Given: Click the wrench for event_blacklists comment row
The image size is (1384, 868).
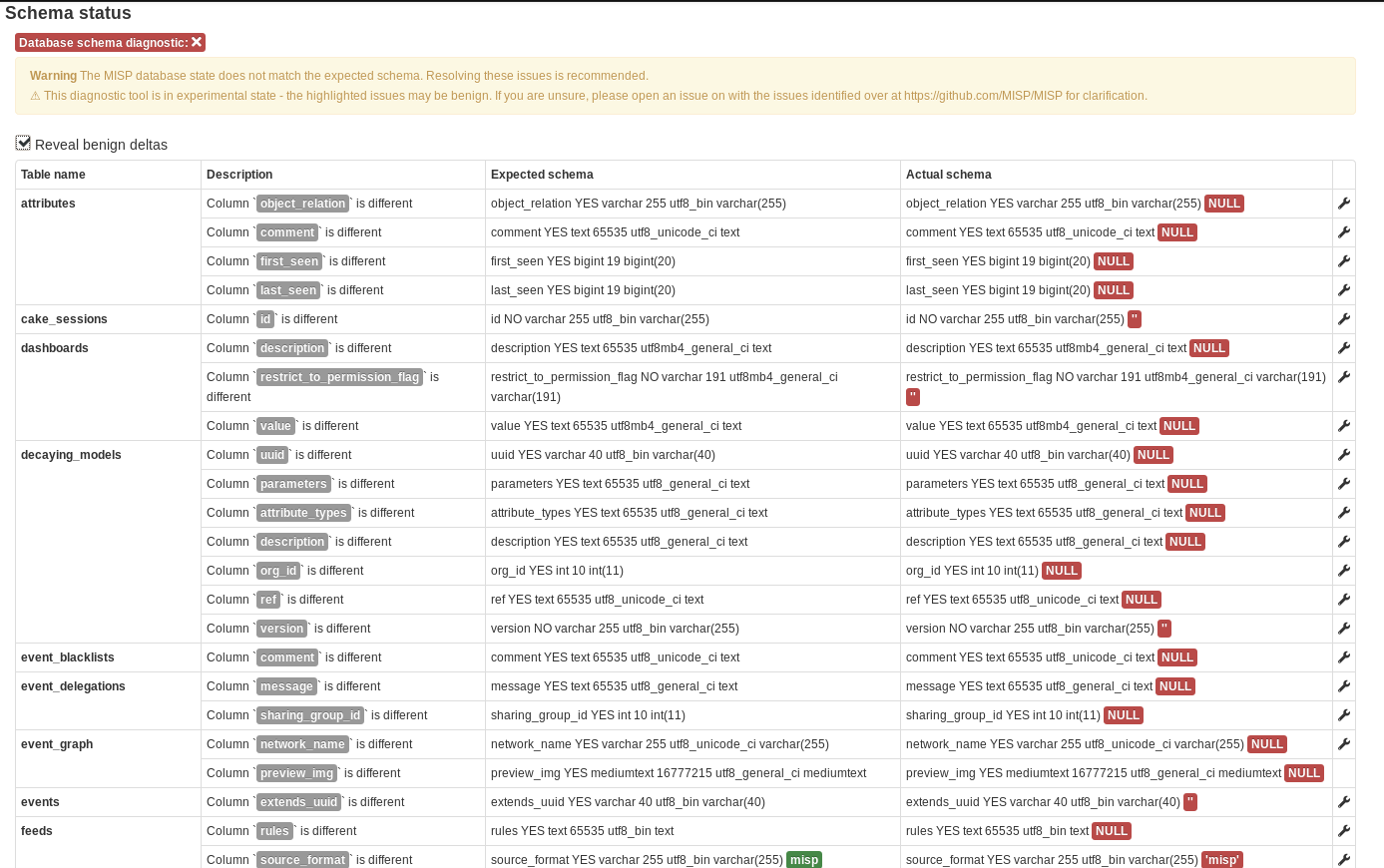Looking at the screenshot, I should (1343, 656).
